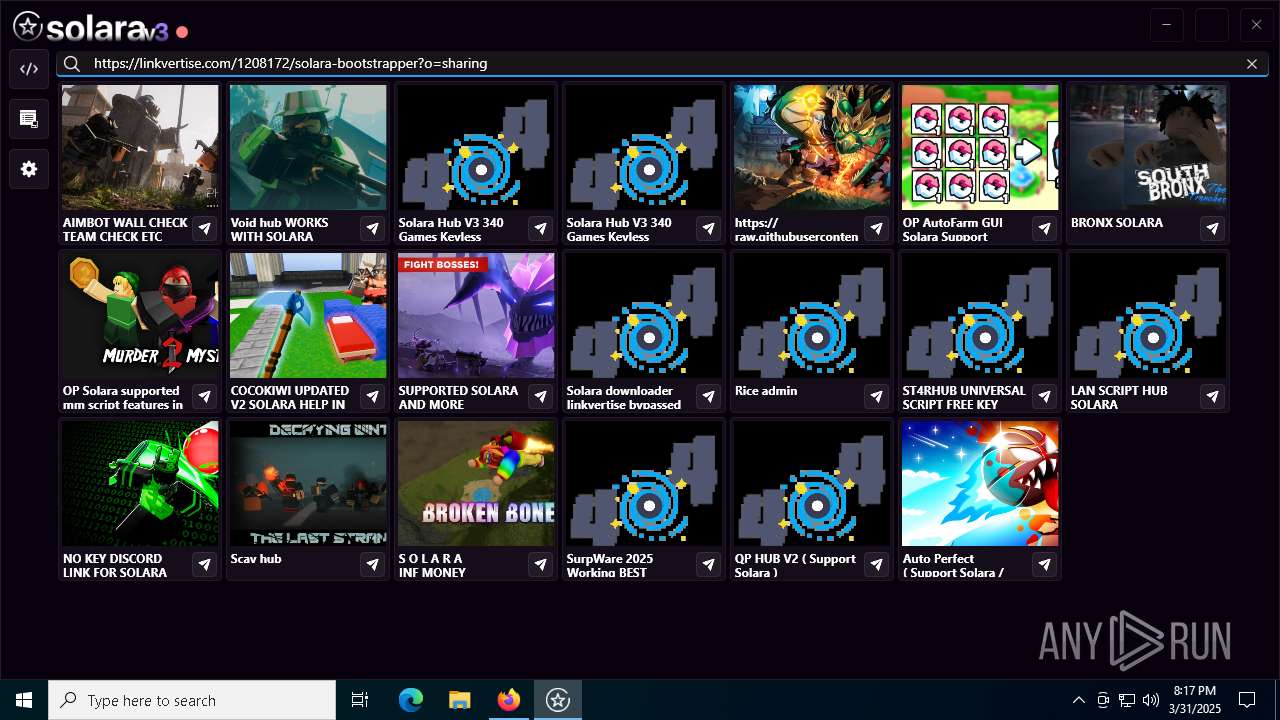Image resolution: width=1280 pixels, height=720 pixels.
Task: Select the Scav hub title text
Action: click(x=256, y=559)
